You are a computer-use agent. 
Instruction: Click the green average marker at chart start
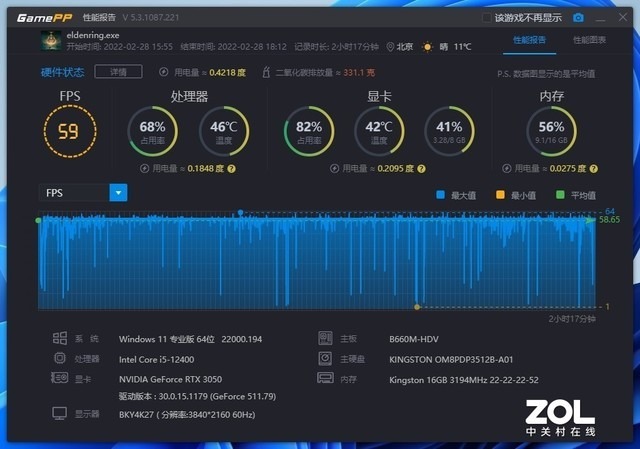[x=38, y=220]
